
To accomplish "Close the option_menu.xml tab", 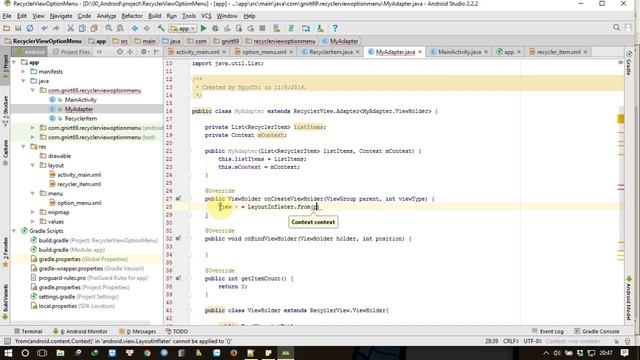I will (291, 52).
